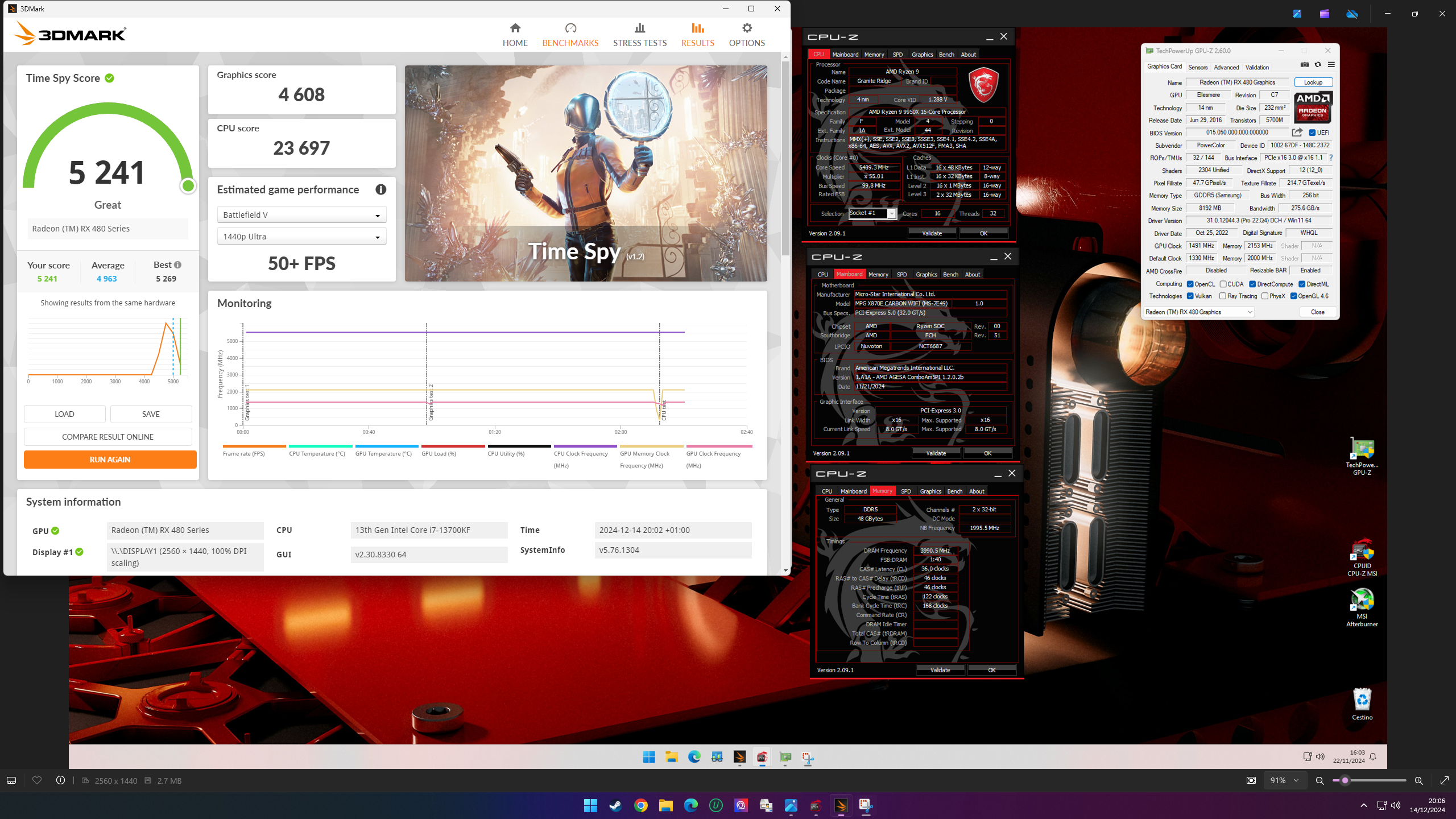
Task: Open the Windows Start menu
Action: click(590, 805)
